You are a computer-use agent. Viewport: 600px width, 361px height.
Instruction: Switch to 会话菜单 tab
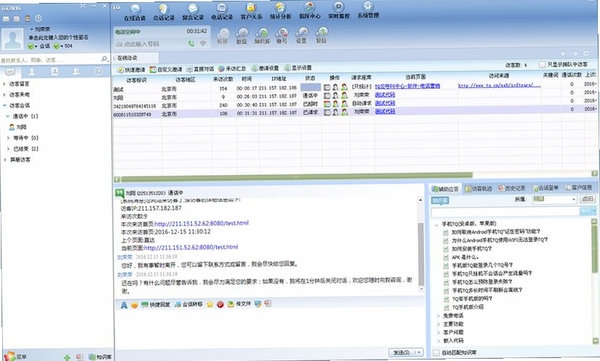coord(546,188)
